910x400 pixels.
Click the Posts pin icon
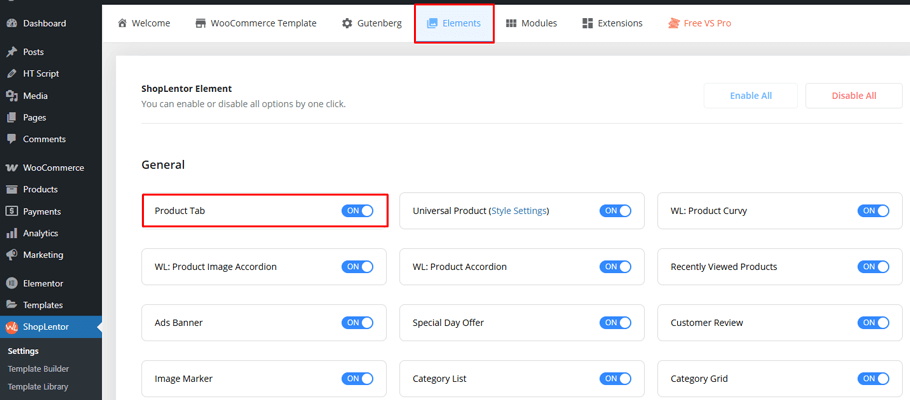[11, 52]
